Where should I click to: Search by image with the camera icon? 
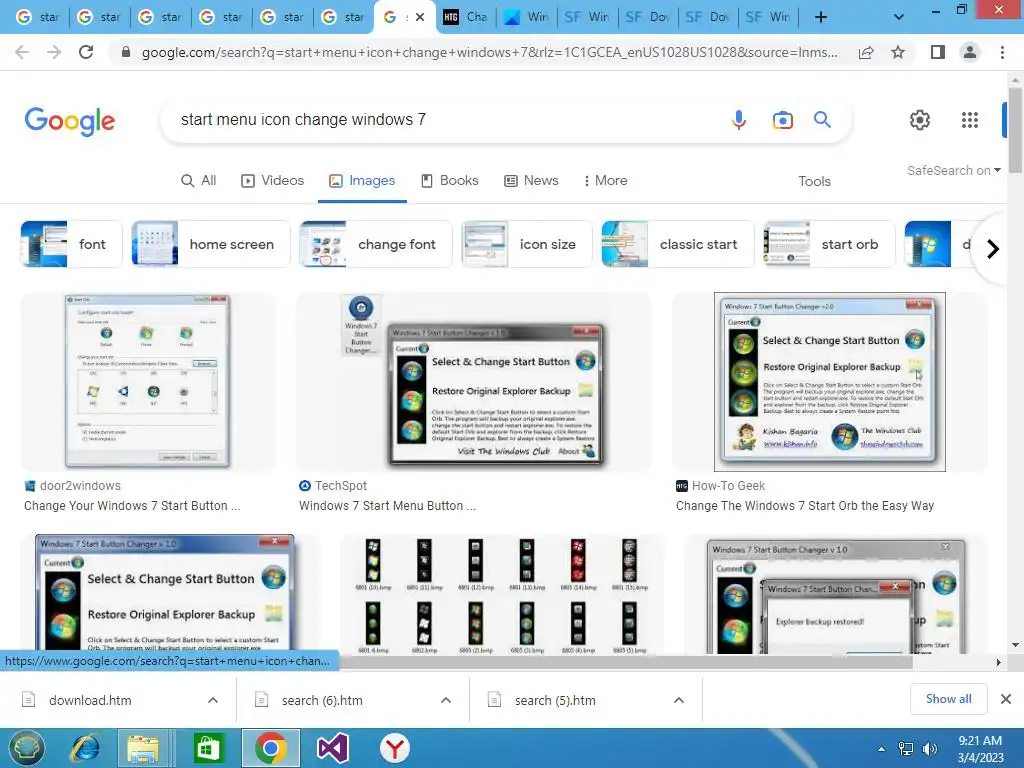point(782,120)
